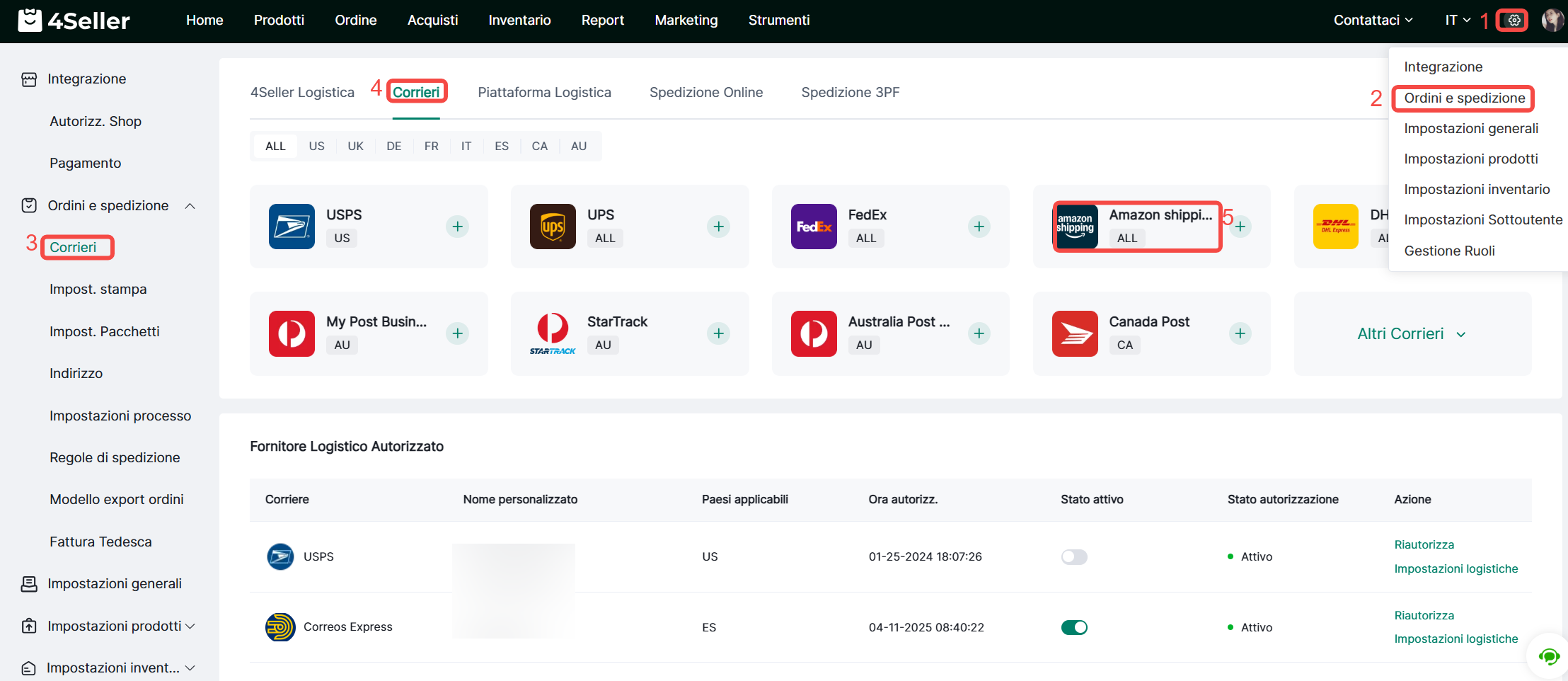Filter carriers by DE country

coord(393,147)
